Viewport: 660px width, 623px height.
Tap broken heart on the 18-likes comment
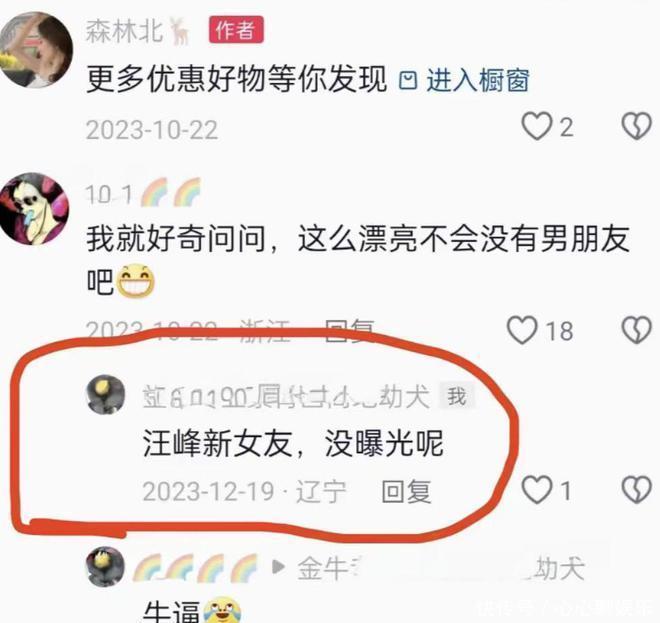coord(636,330)
